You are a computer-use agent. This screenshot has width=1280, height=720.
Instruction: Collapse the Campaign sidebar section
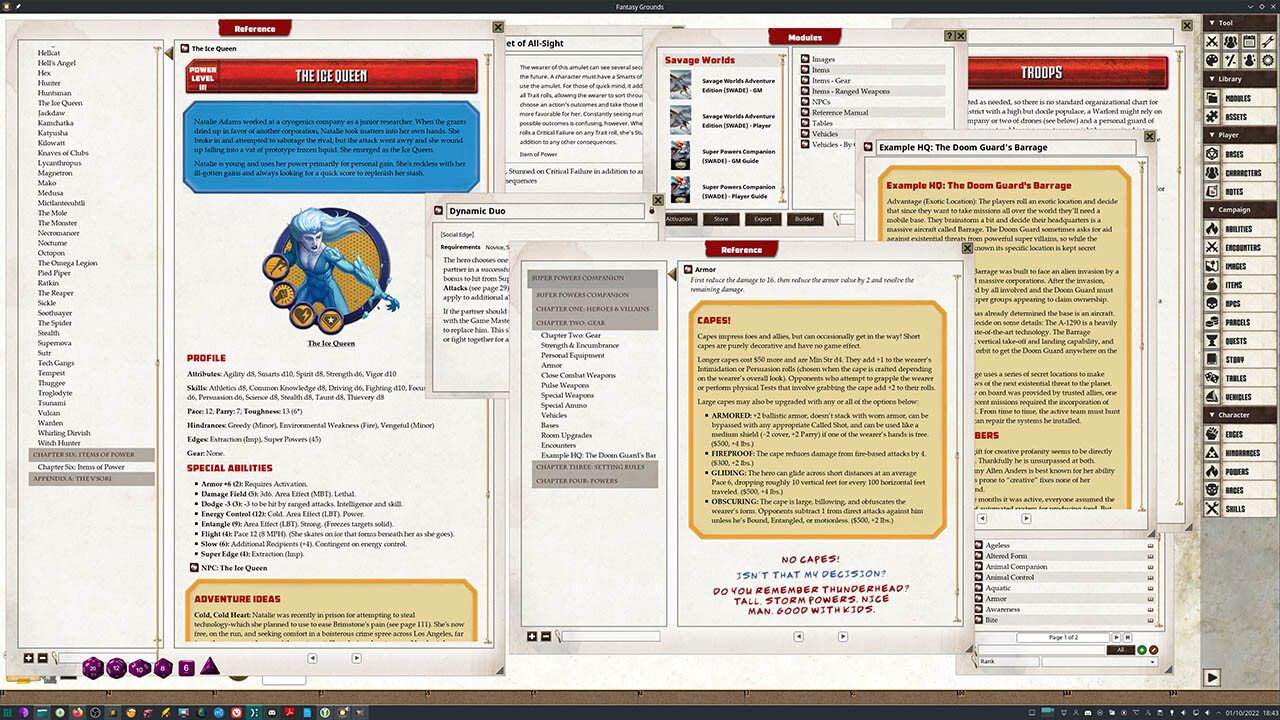point(1212,208)
